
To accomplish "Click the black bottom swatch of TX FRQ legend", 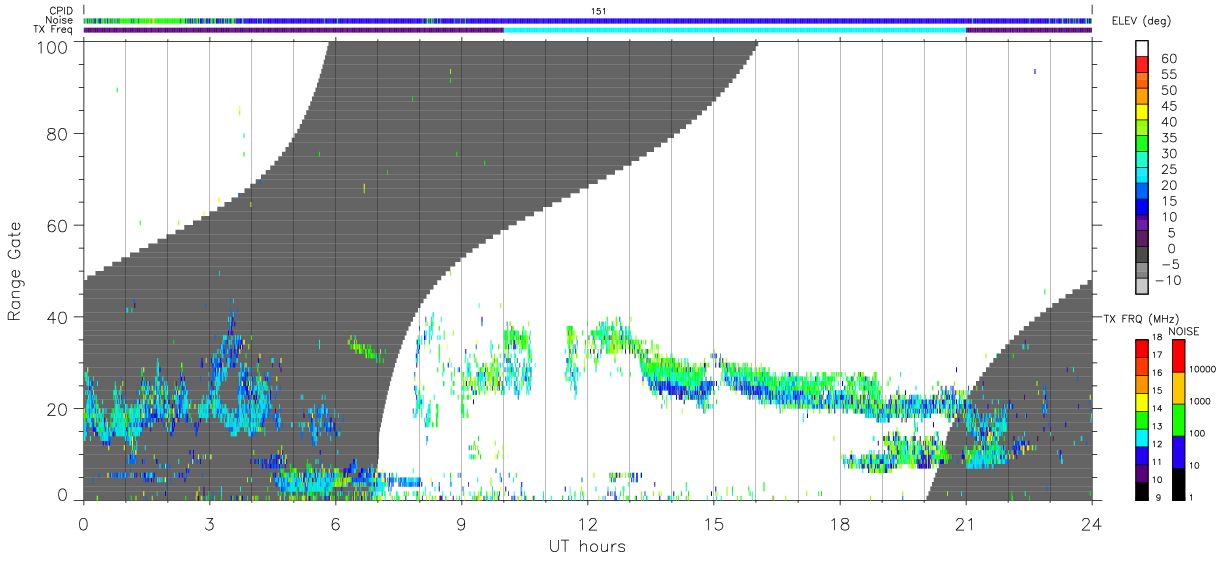I will click(x=1142, y=491).
